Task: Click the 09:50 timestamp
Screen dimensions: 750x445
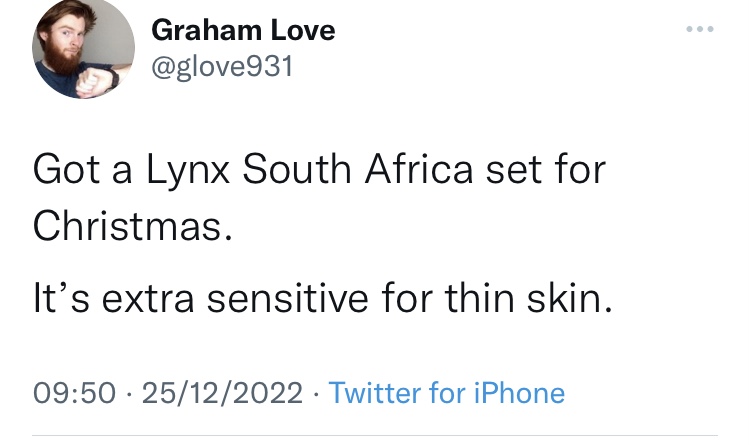Action: (74, 393)
